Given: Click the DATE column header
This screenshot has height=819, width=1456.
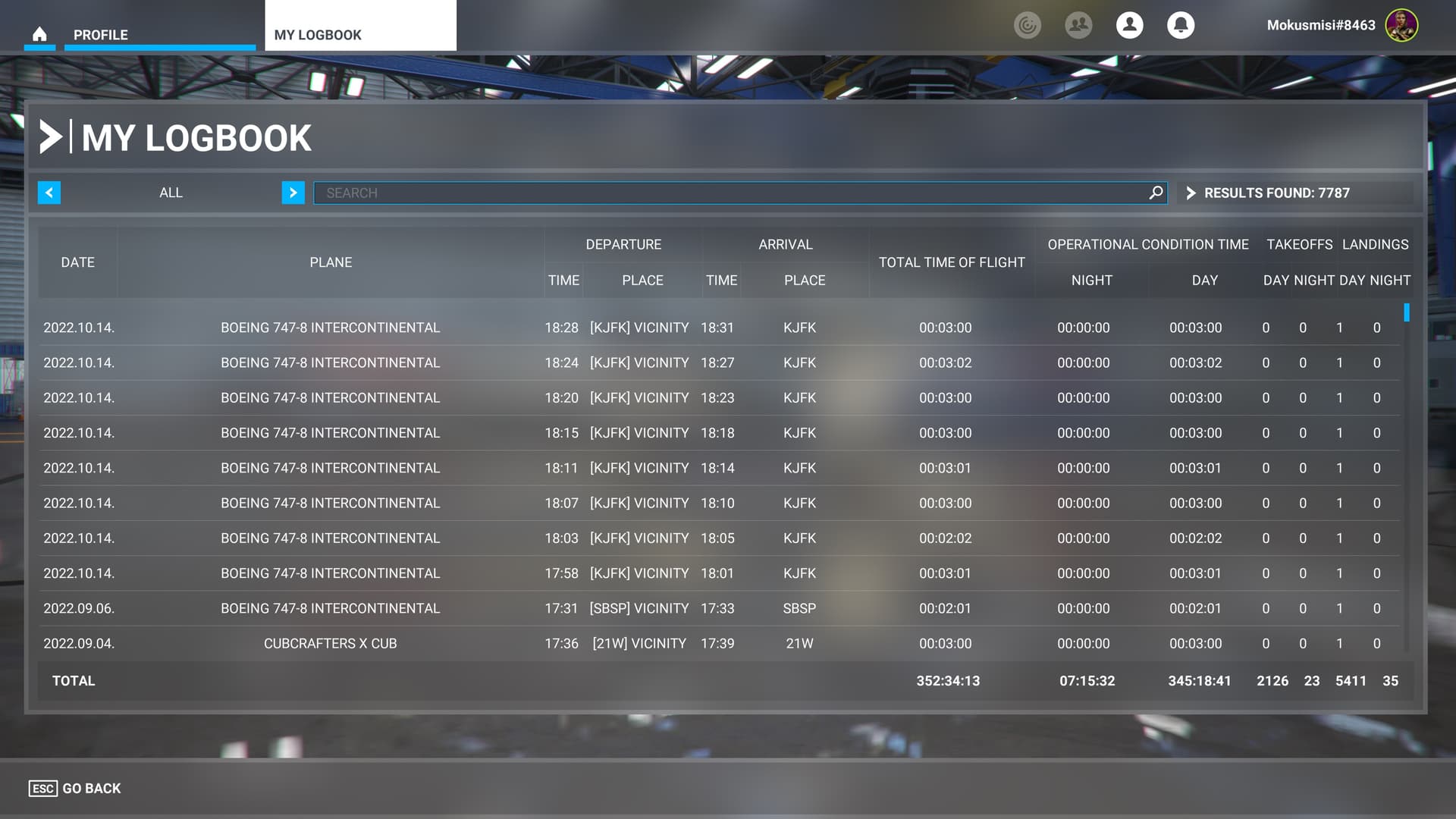Looking at the screenshot, I should pyautogui.click(x=78, y=262).
